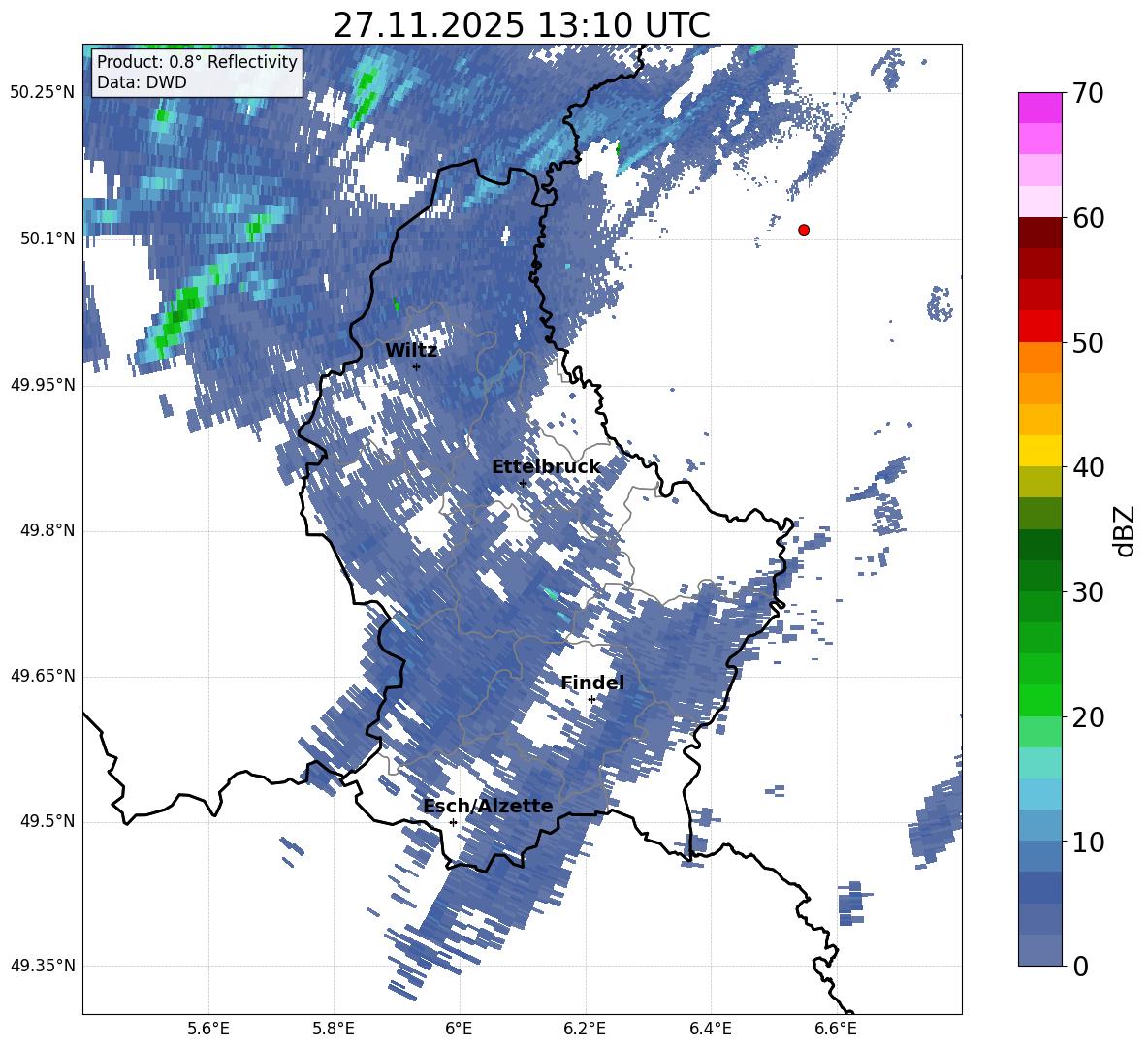Click the 10 colorbar tick label

coord(1088,842)
